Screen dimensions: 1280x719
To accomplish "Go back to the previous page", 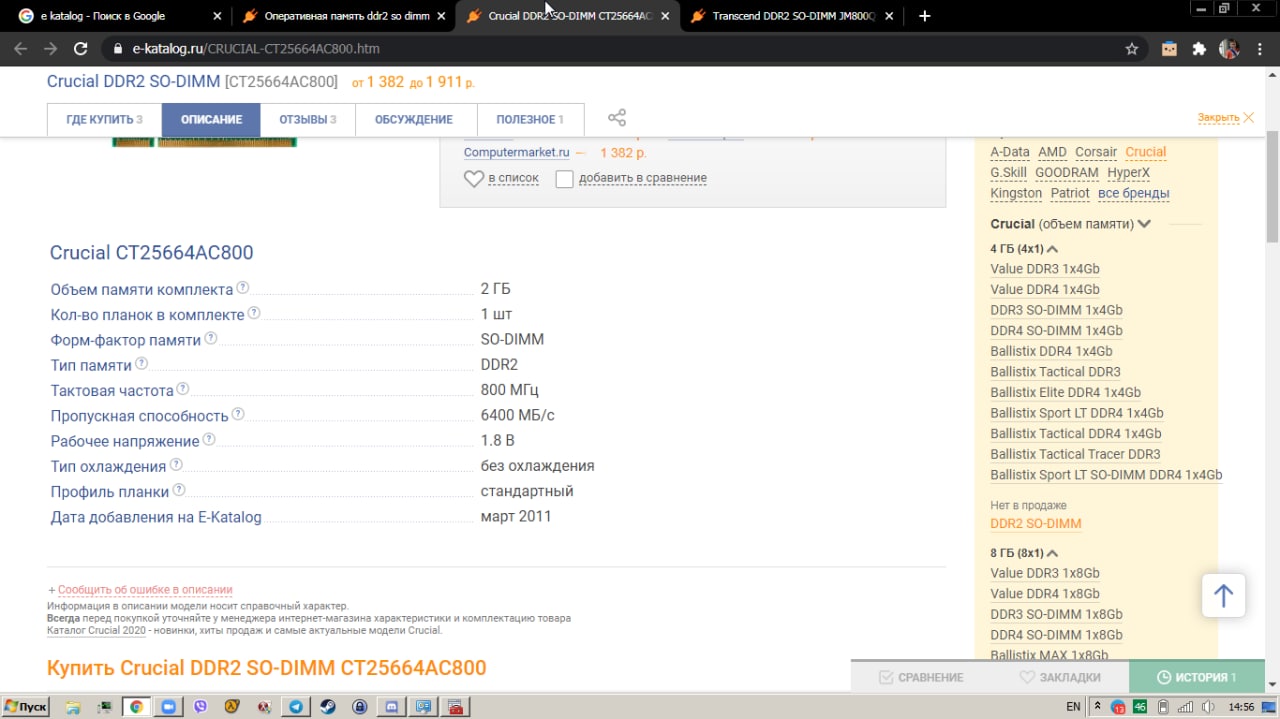I will tap(20, 48).
